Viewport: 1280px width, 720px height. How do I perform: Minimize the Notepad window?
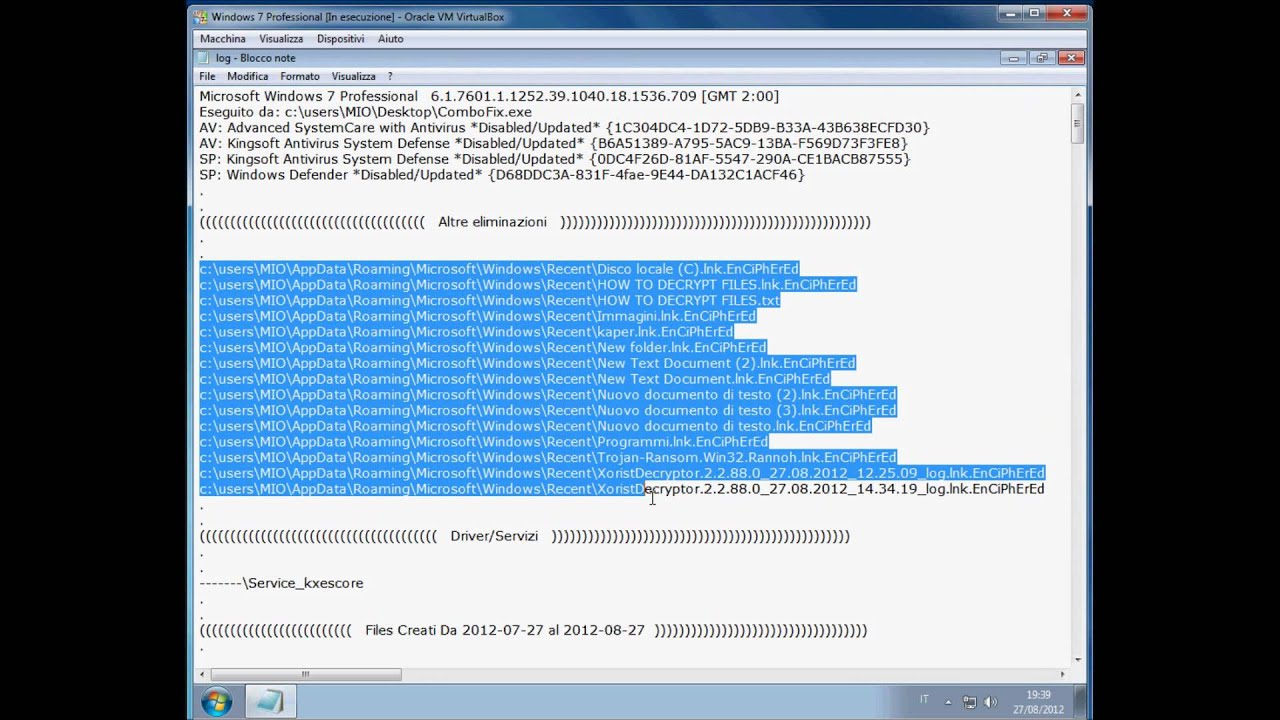[x=1014, y=58]
